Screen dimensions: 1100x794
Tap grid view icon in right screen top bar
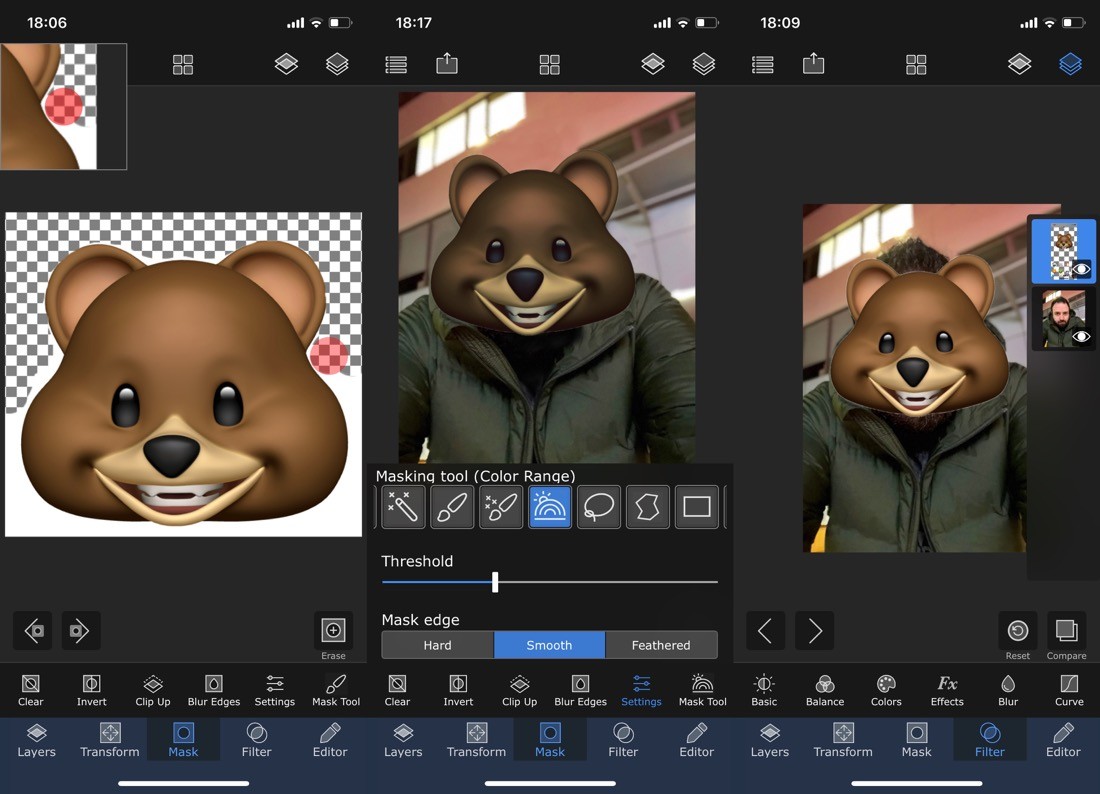(916, 65)
